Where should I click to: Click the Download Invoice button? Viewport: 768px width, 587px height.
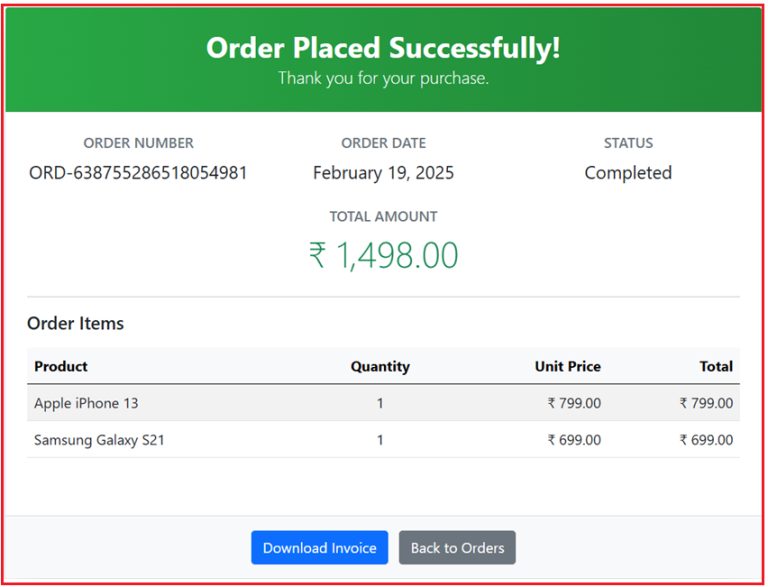coord(319,548)
